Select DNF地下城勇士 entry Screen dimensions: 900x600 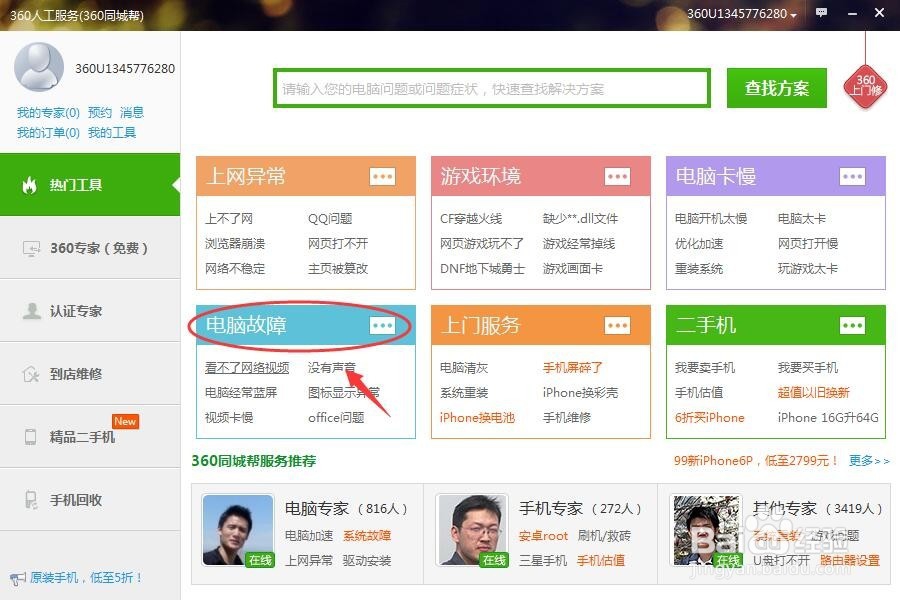tap(483, 269)
